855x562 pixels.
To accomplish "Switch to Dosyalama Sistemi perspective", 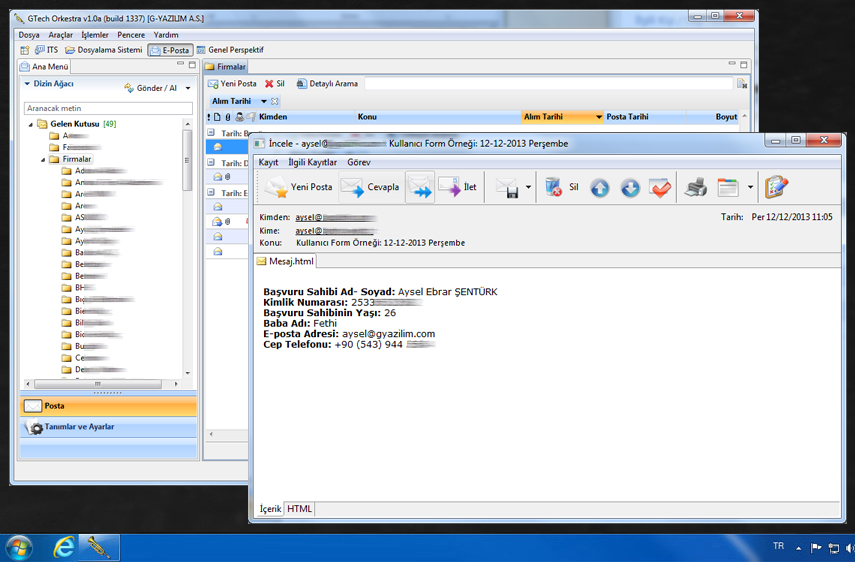I will [104, 50].
